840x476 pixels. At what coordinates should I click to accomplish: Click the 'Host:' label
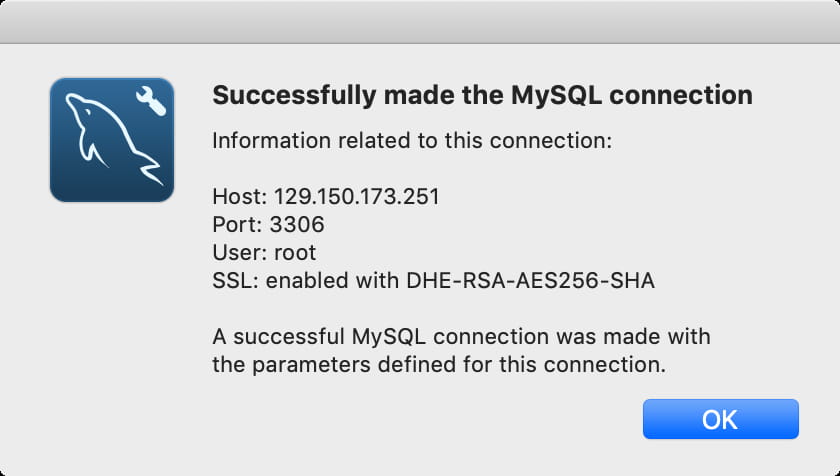239,197
